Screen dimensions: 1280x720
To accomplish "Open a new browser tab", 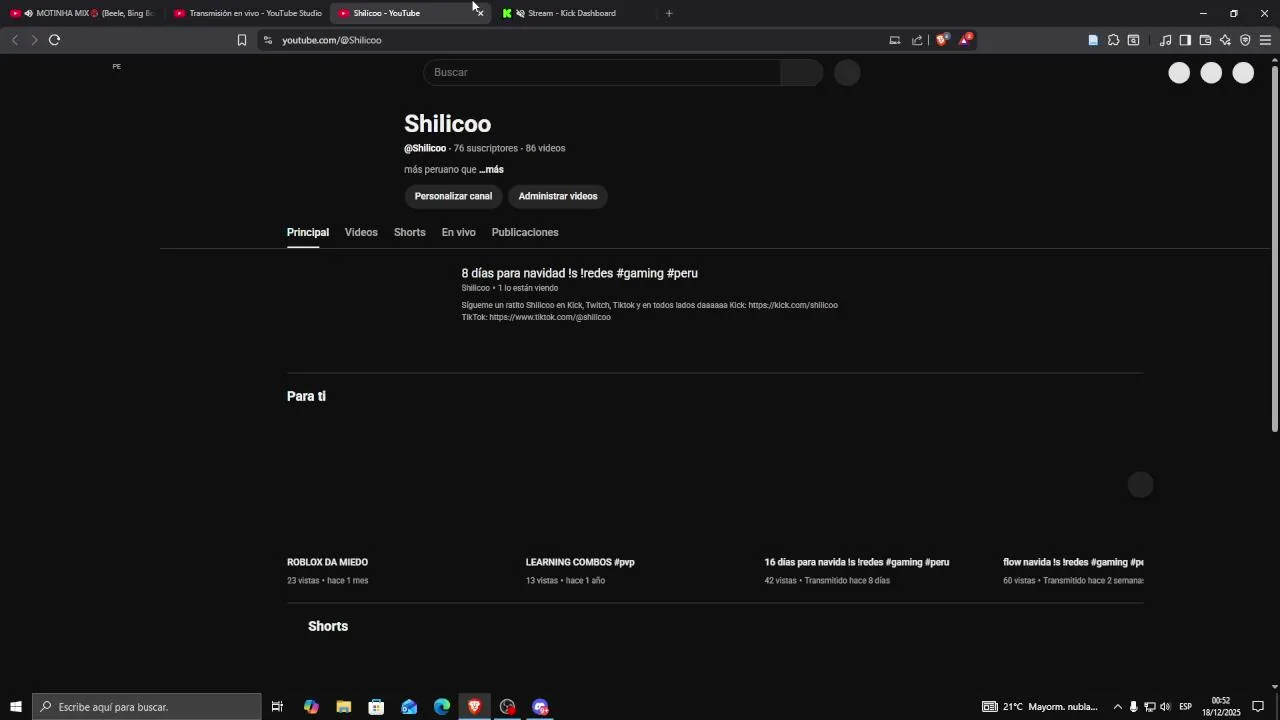I will pyautogui.click(x=669, y=13).
